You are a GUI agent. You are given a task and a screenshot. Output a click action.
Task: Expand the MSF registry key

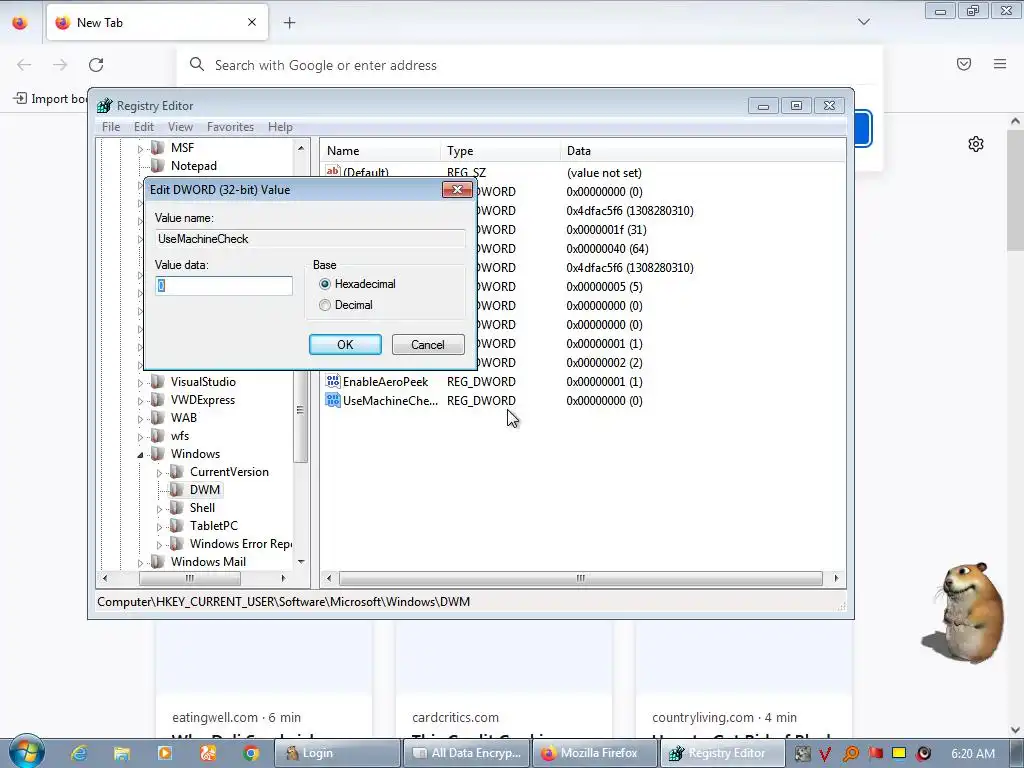140,149
